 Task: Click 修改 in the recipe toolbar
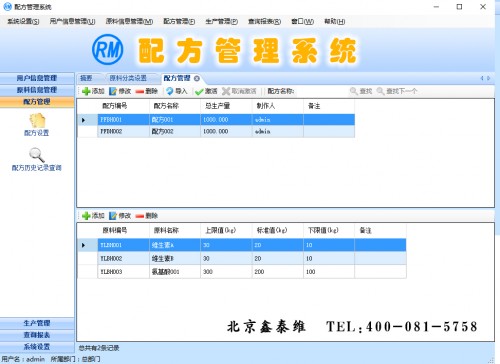pos(120,91)
